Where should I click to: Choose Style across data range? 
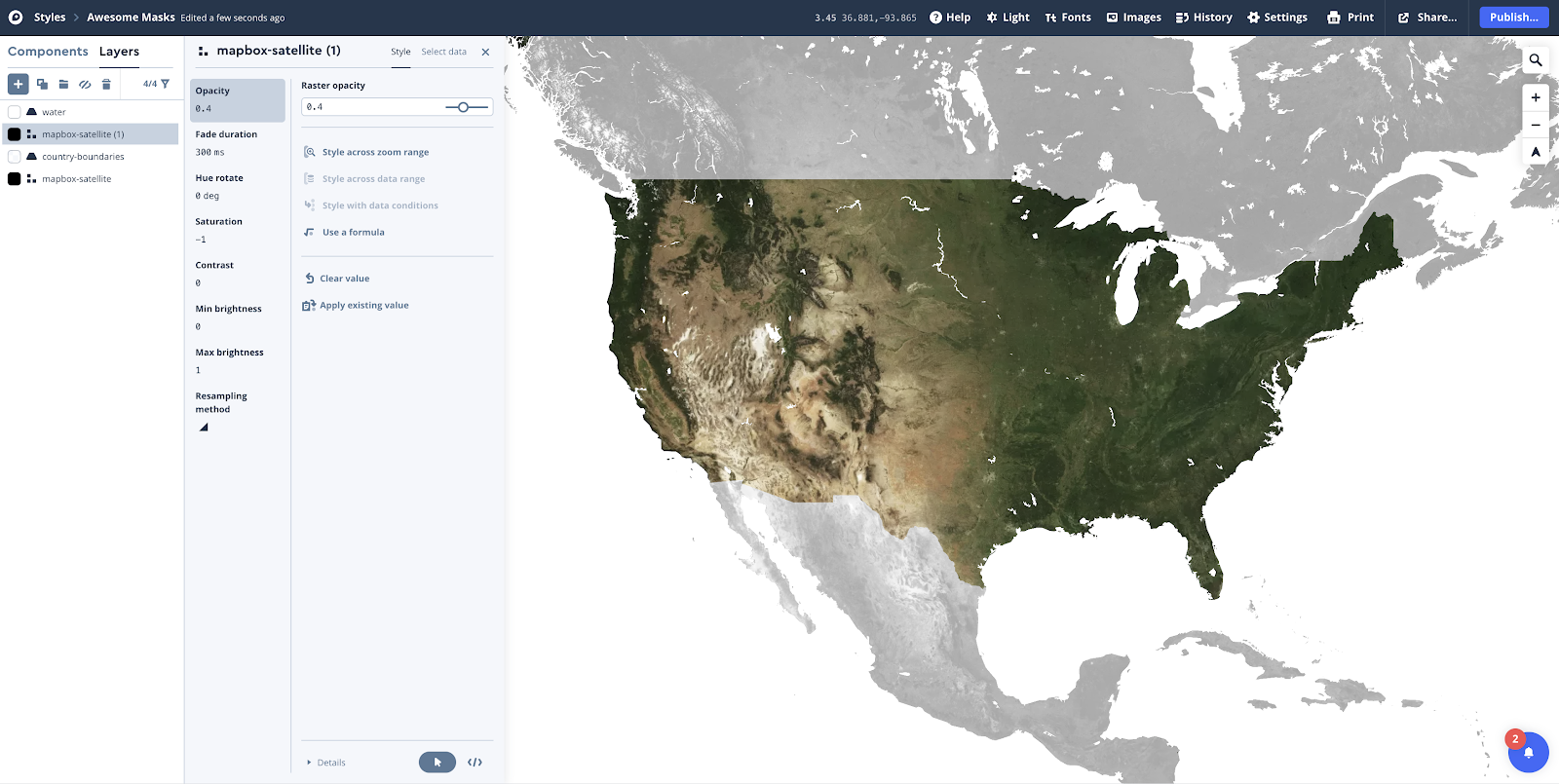point(364,179)
